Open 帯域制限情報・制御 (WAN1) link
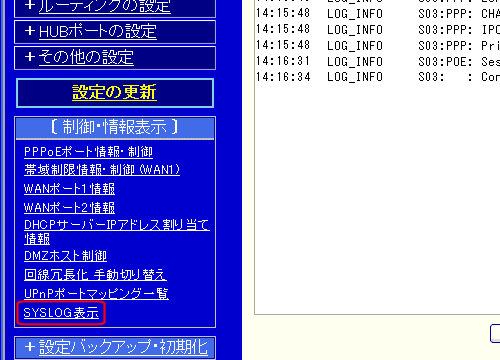The height and width of the screenshot is (360, 500). tap(102, 170)
